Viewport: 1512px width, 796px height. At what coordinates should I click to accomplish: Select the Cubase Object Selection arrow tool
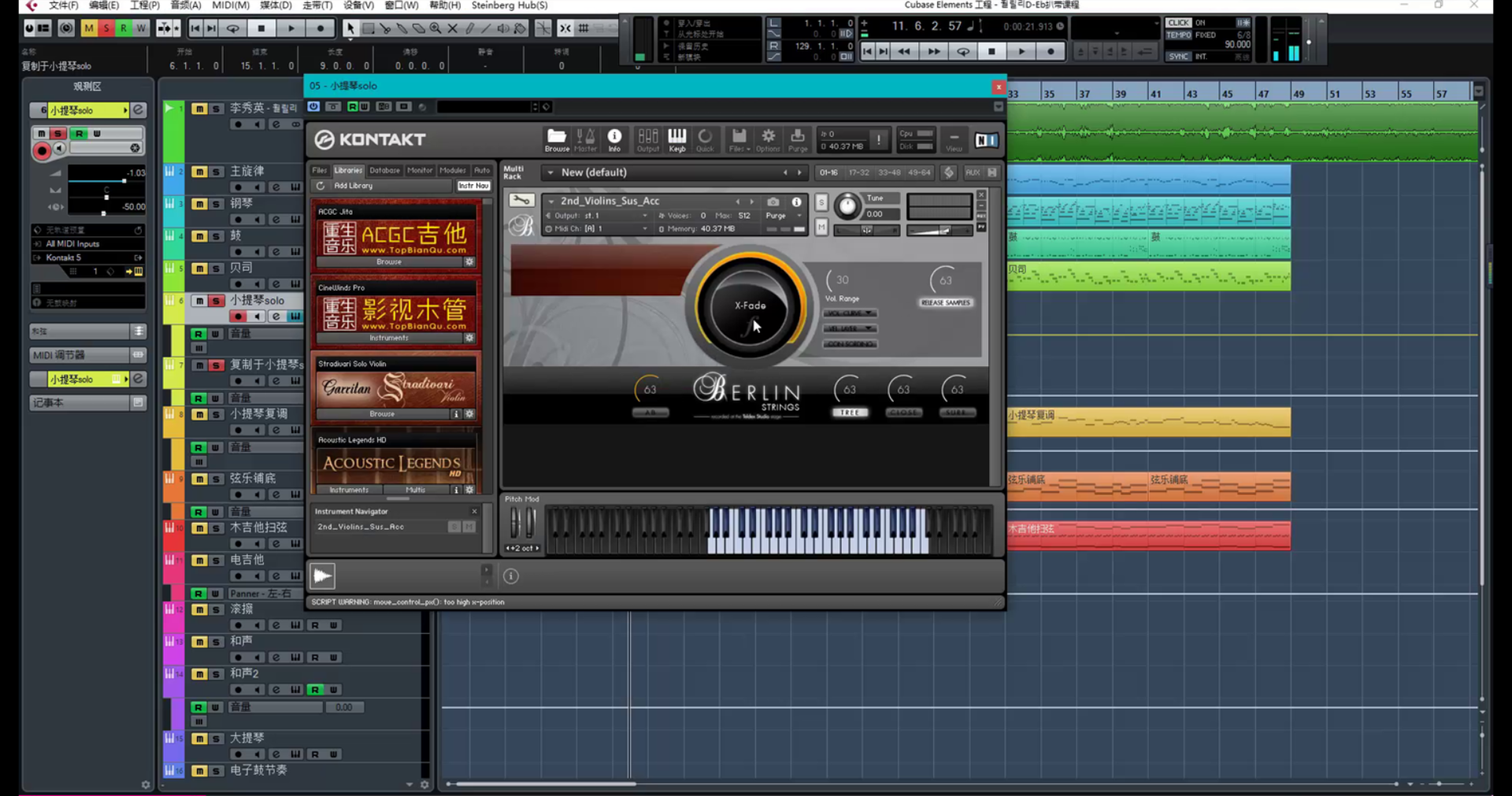tap(350, 28)
